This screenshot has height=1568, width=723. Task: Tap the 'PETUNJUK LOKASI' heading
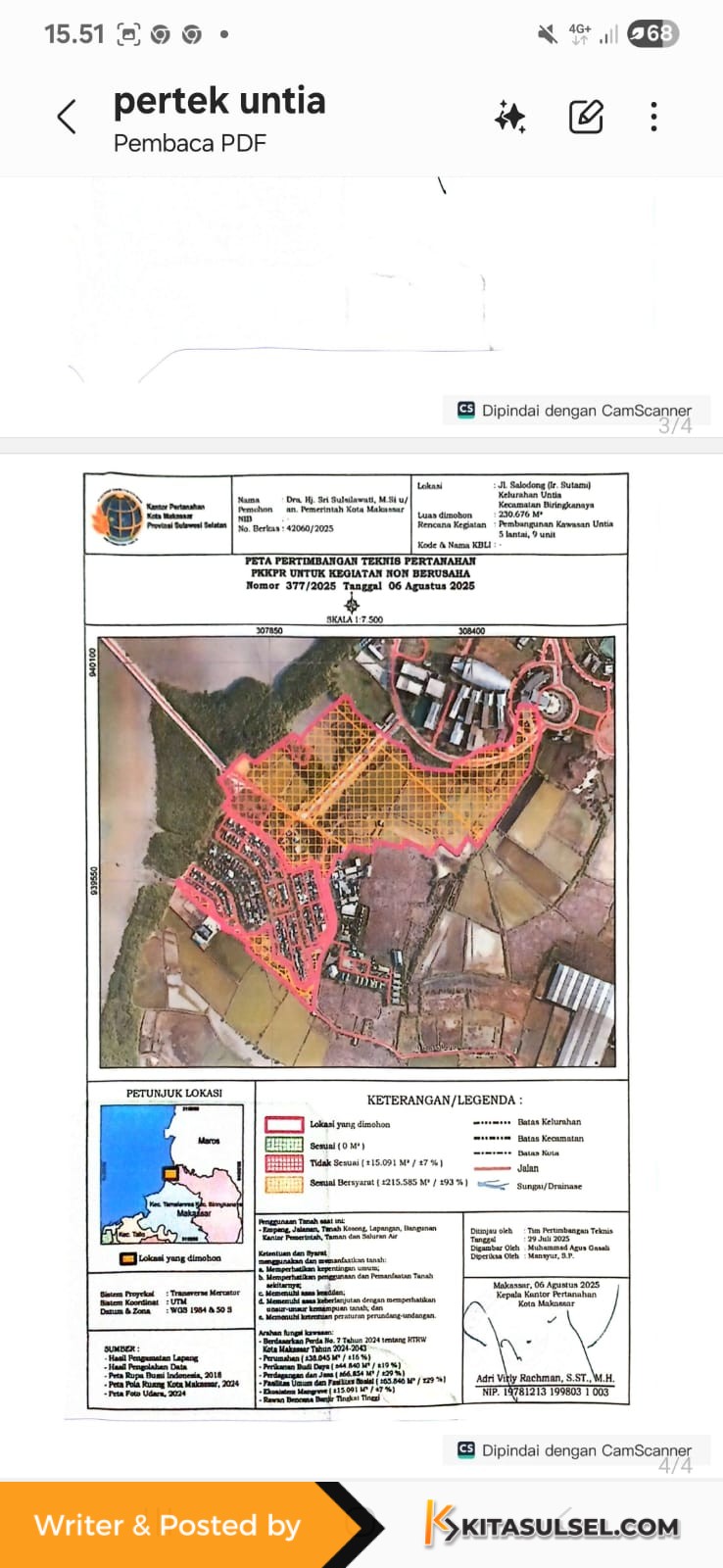(x=174, y=1093)
